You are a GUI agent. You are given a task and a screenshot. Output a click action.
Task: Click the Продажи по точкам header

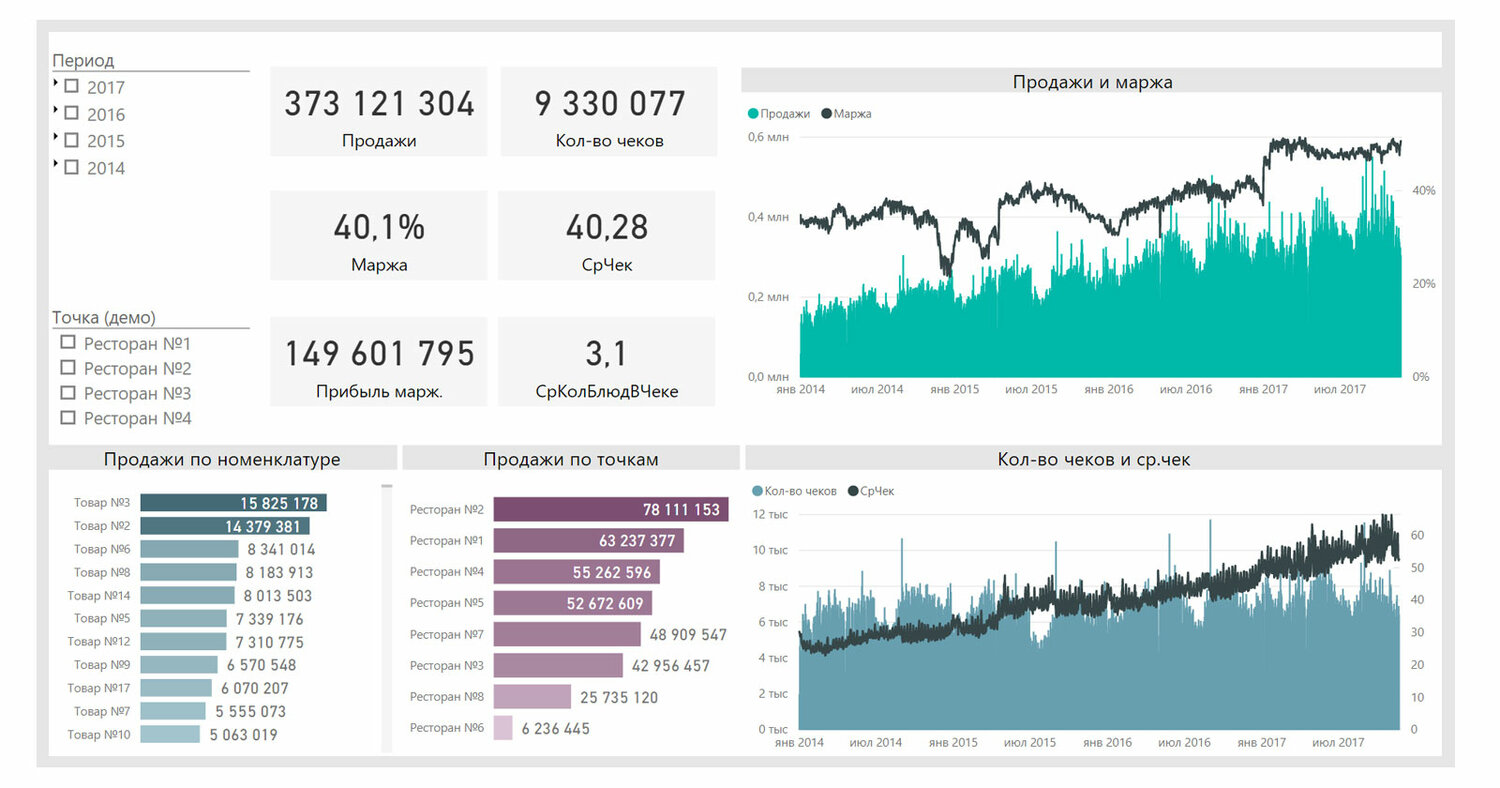tap(570, 459)
